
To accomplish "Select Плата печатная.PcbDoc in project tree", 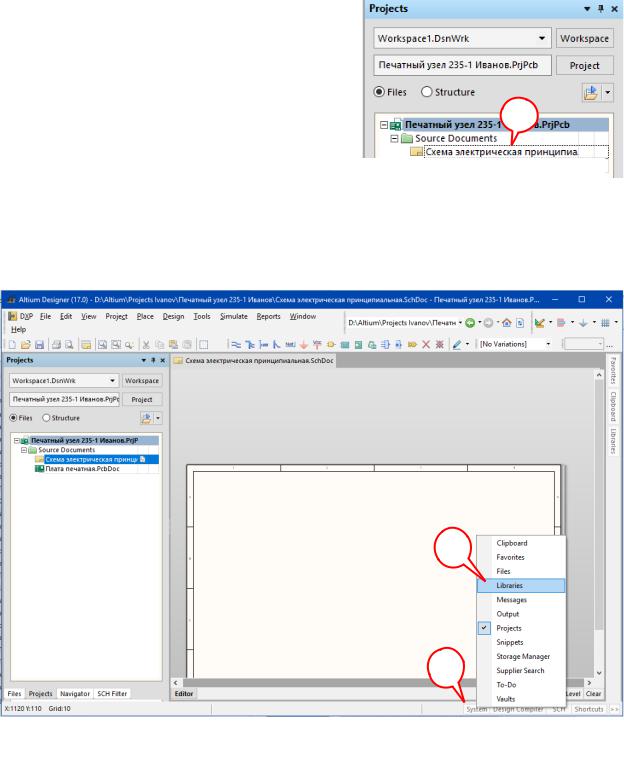I will coord(82,469).
